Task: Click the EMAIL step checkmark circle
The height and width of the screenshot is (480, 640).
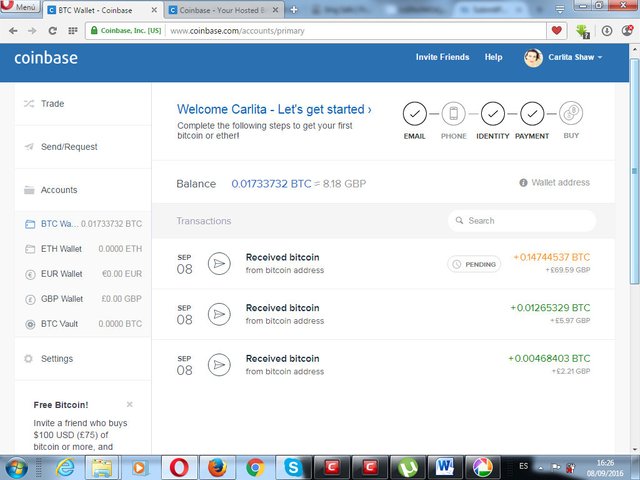Action: coord(414,113)
